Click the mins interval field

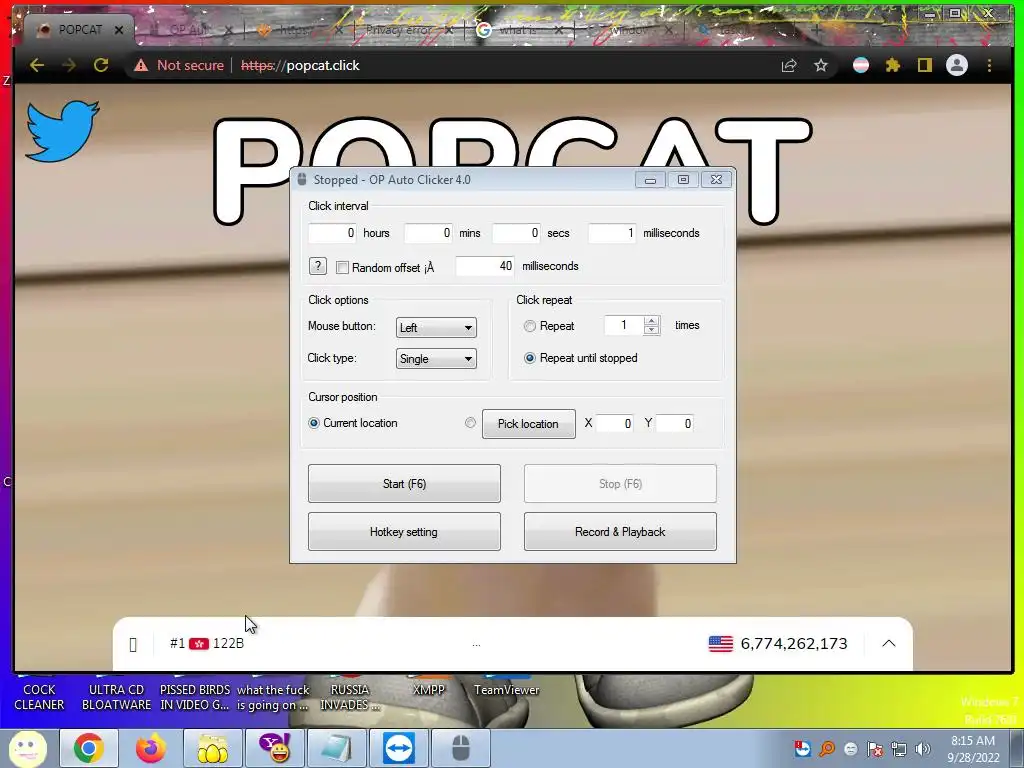coord(428,233)
